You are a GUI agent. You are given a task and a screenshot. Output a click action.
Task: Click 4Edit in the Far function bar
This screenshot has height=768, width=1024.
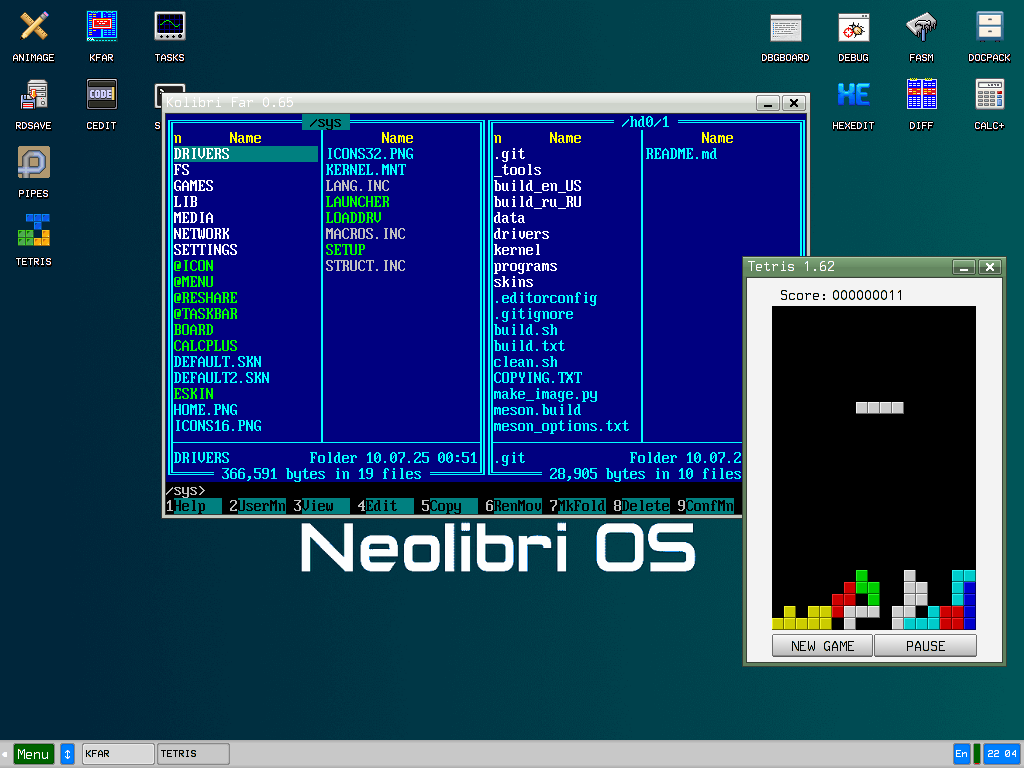(x=385, y=506)
